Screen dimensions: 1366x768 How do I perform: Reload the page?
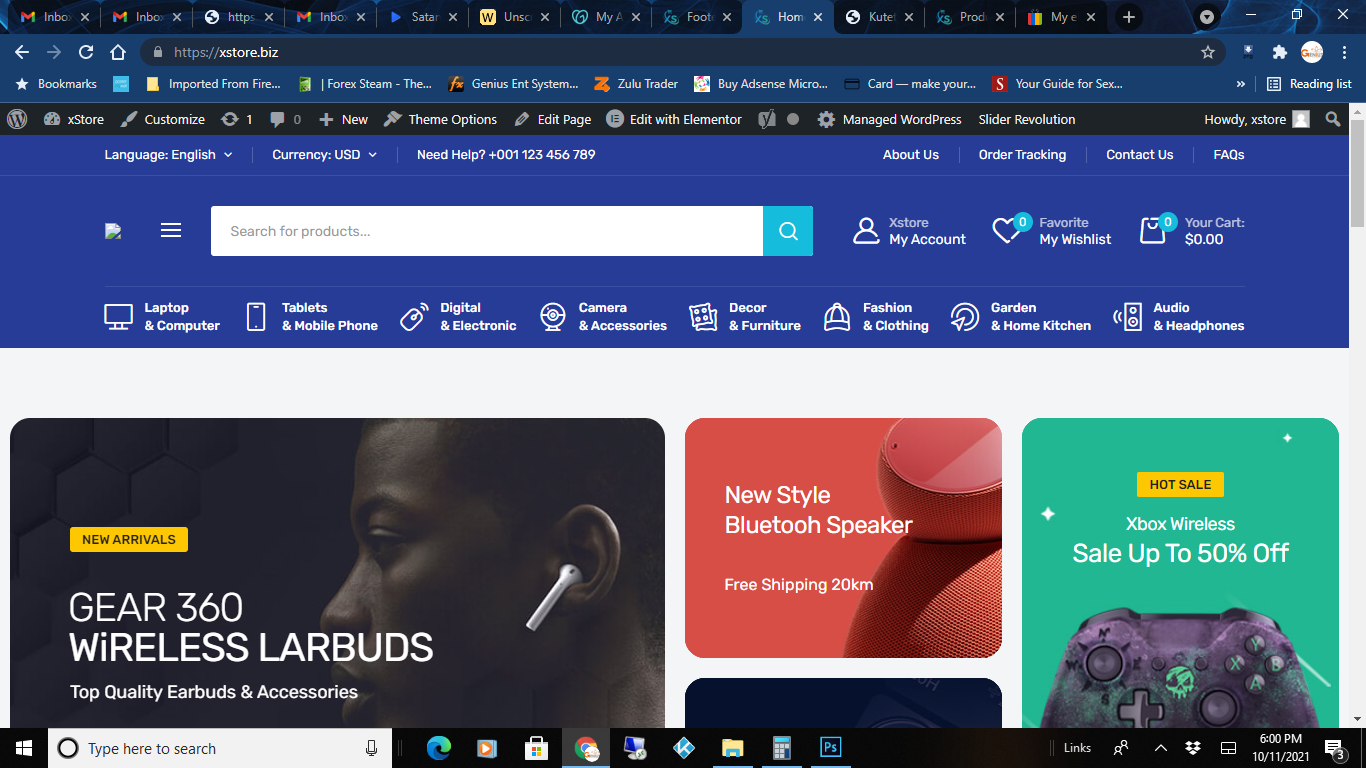click(x=86, y=52)
